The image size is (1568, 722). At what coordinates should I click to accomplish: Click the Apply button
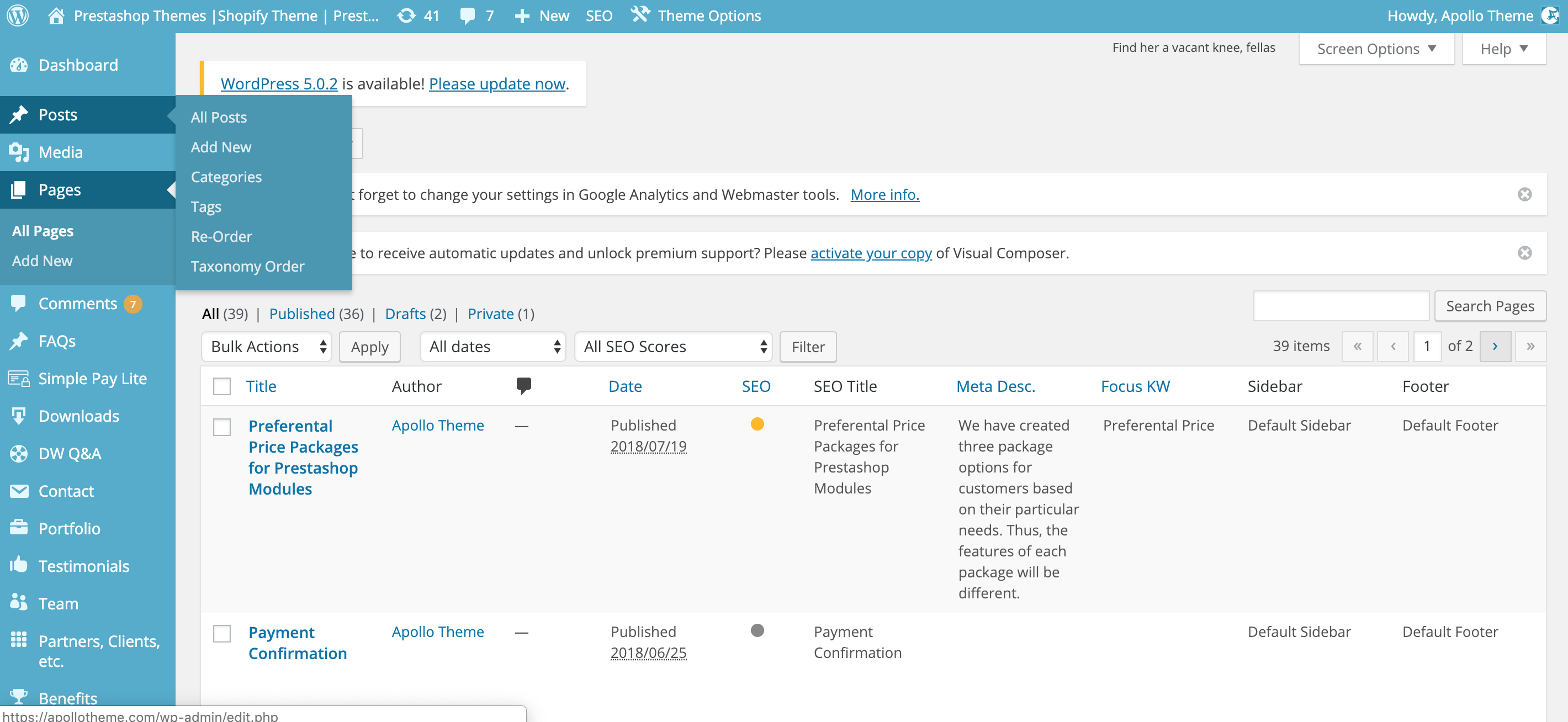369,347
